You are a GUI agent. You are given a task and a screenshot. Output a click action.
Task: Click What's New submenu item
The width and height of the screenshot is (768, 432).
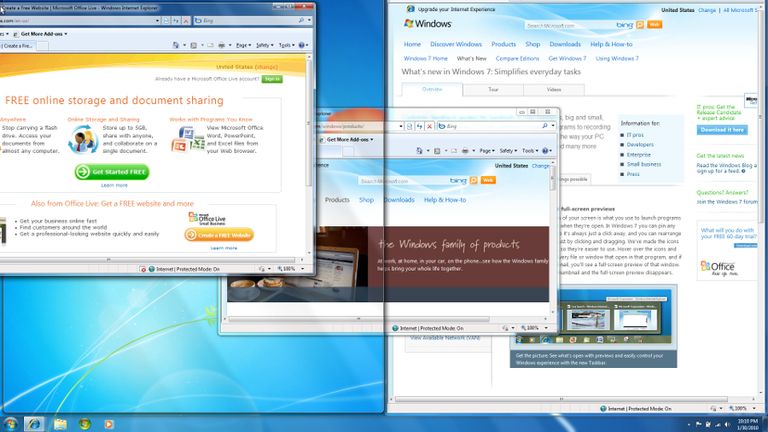point(471,58)
